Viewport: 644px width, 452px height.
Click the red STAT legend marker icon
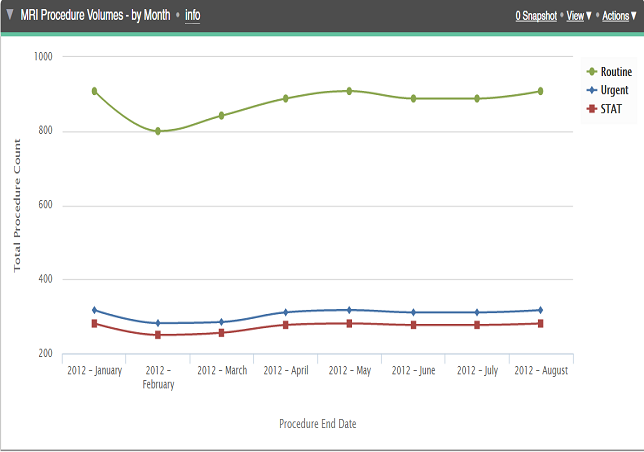591,108
